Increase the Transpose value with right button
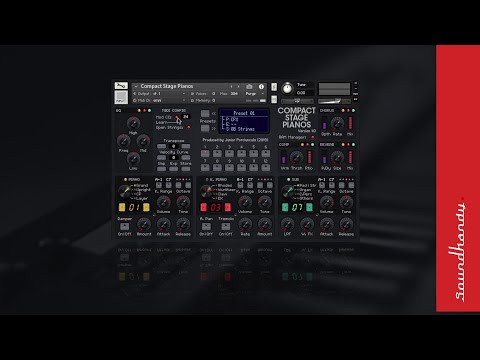 coord(186,146)
